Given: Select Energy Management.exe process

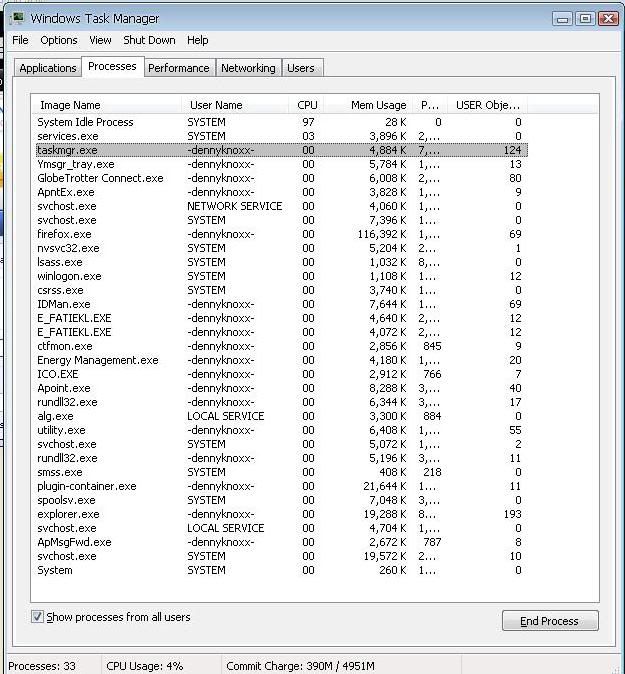Looking at the screenshot, I should pyautogui.click(x=282, y=360).
